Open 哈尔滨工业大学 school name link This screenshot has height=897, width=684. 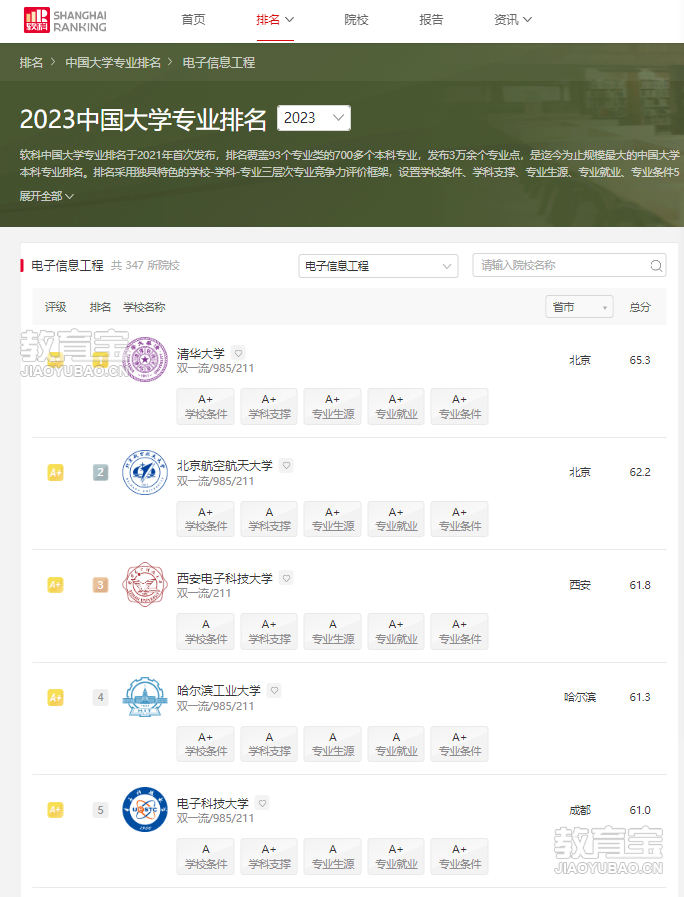click(x=218, y=690)
